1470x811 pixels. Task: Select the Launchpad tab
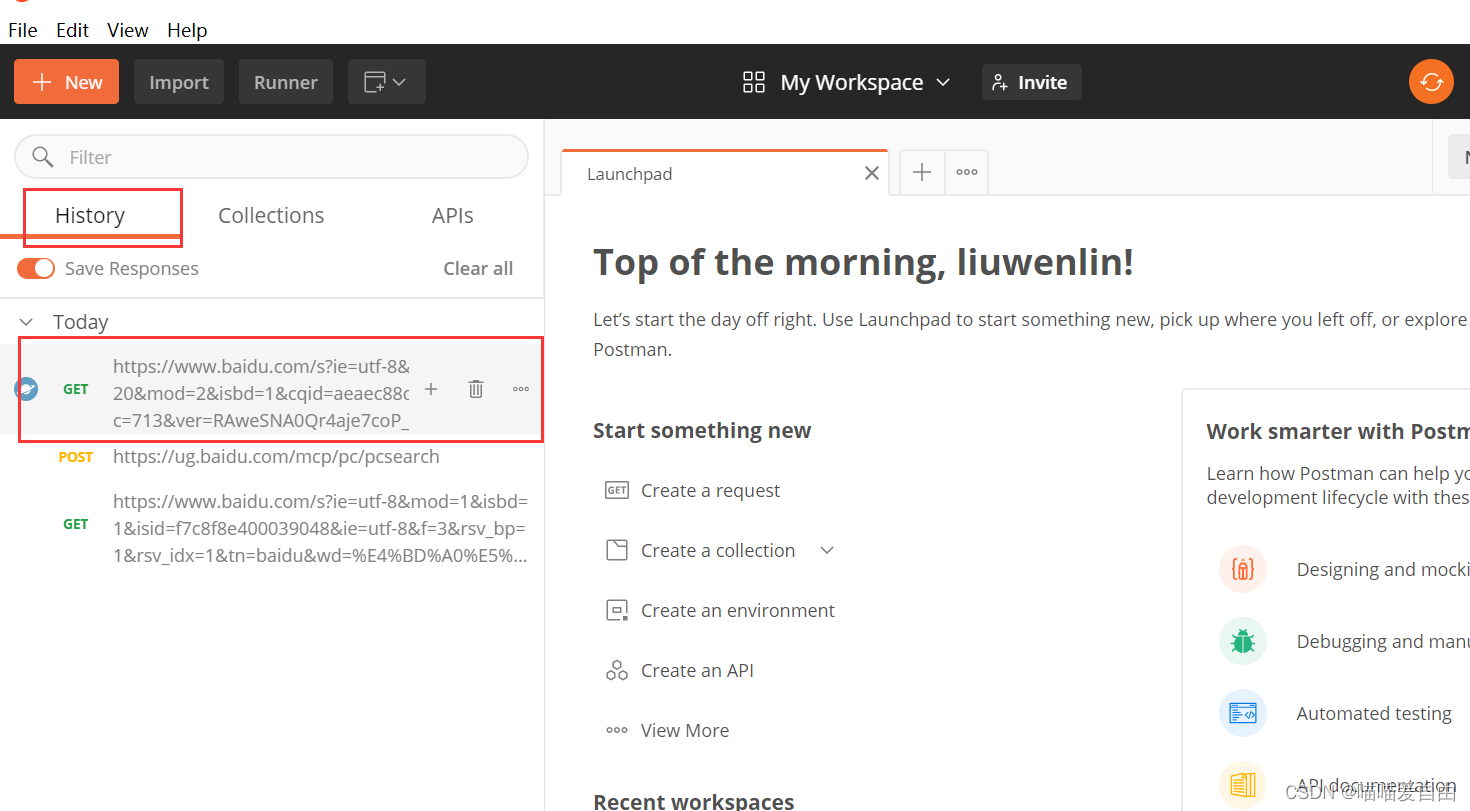tap(724, 173)
